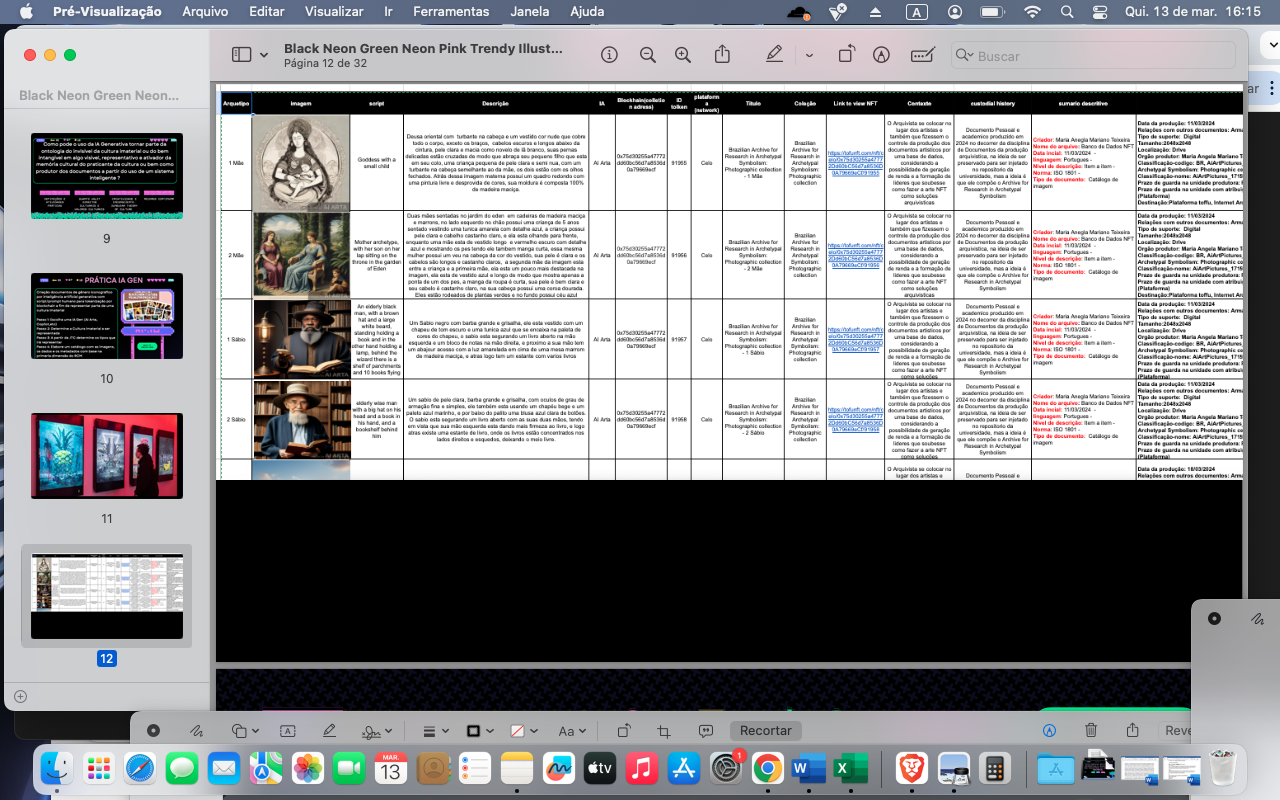Open Microsoft Word from the Dock

pyautogui.click(x=809, y=768)
